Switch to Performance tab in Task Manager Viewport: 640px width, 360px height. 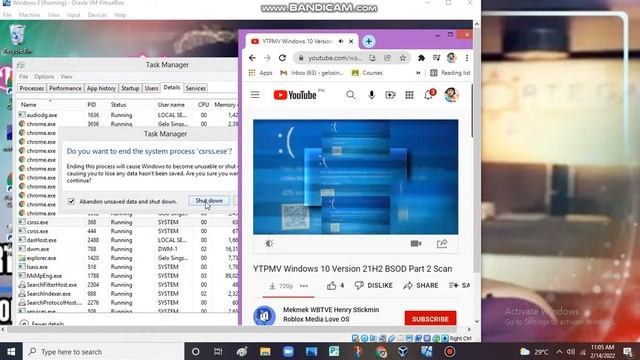pyautogui.click(x=65, y=88)
